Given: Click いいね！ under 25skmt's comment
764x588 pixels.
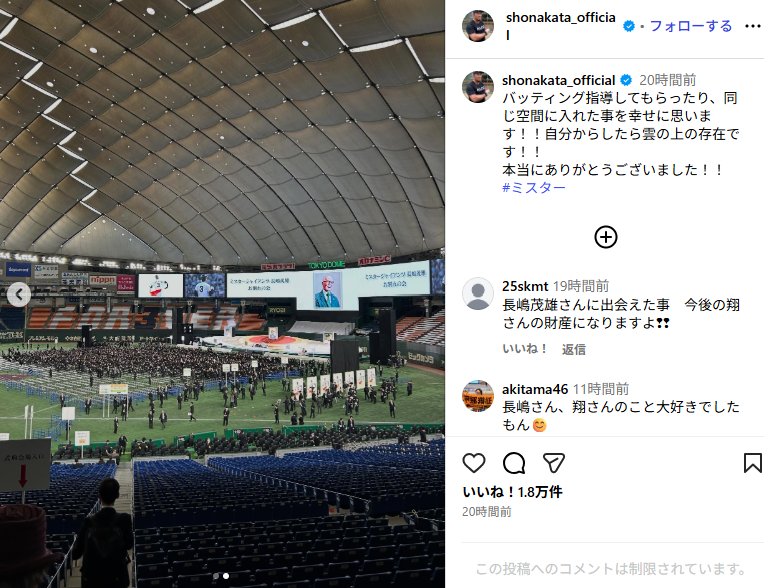Looking at the screenshot, I should [x=524, y=349].
